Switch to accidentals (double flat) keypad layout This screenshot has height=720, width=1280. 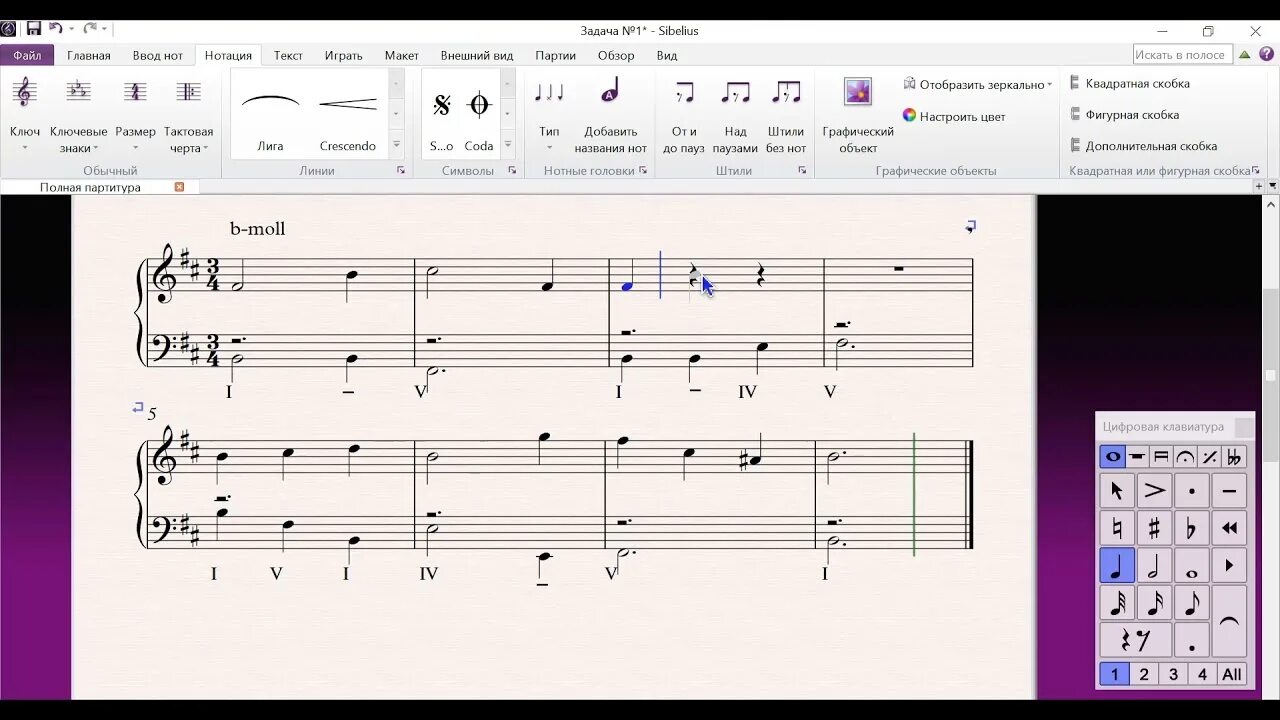[1234, 457]
